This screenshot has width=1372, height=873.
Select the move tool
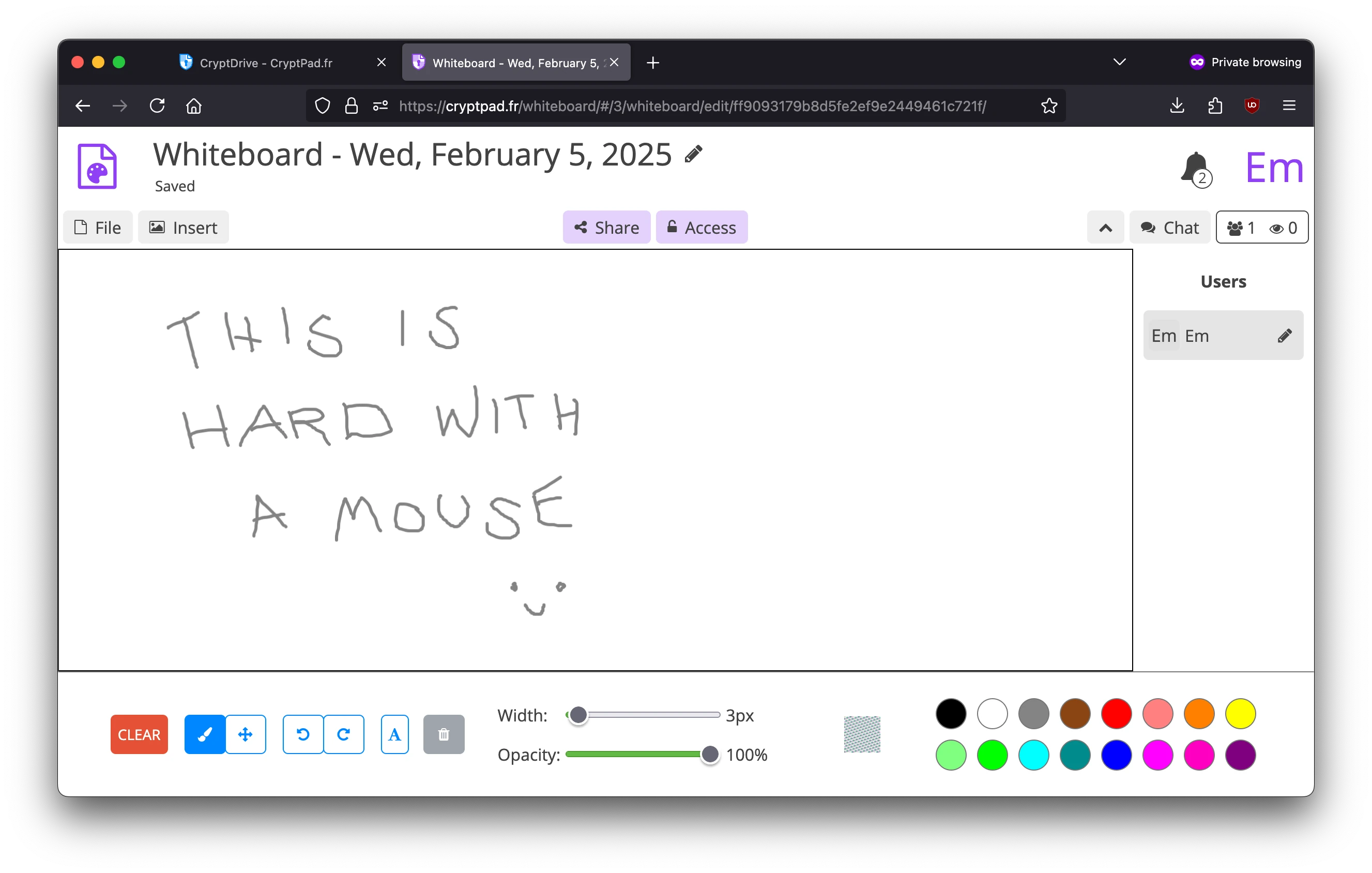tap(245, 734)
